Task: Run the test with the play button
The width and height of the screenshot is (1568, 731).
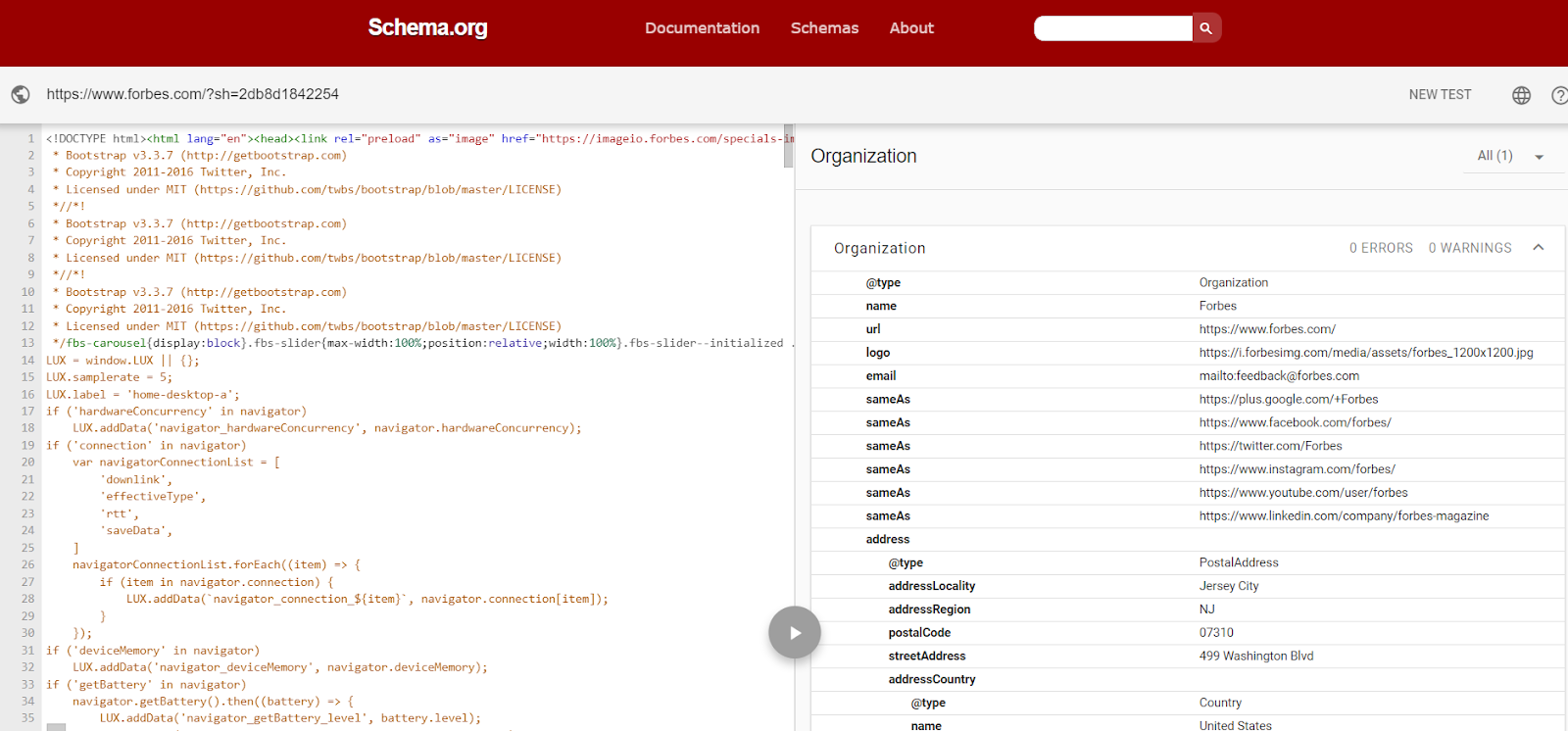Action: point(795,633)
